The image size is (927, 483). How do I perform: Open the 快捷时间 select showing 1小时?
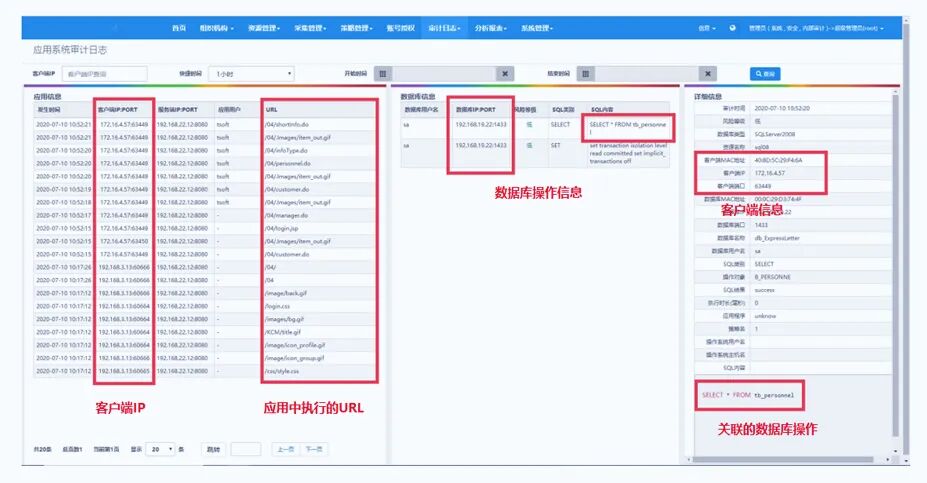(252, 74)
